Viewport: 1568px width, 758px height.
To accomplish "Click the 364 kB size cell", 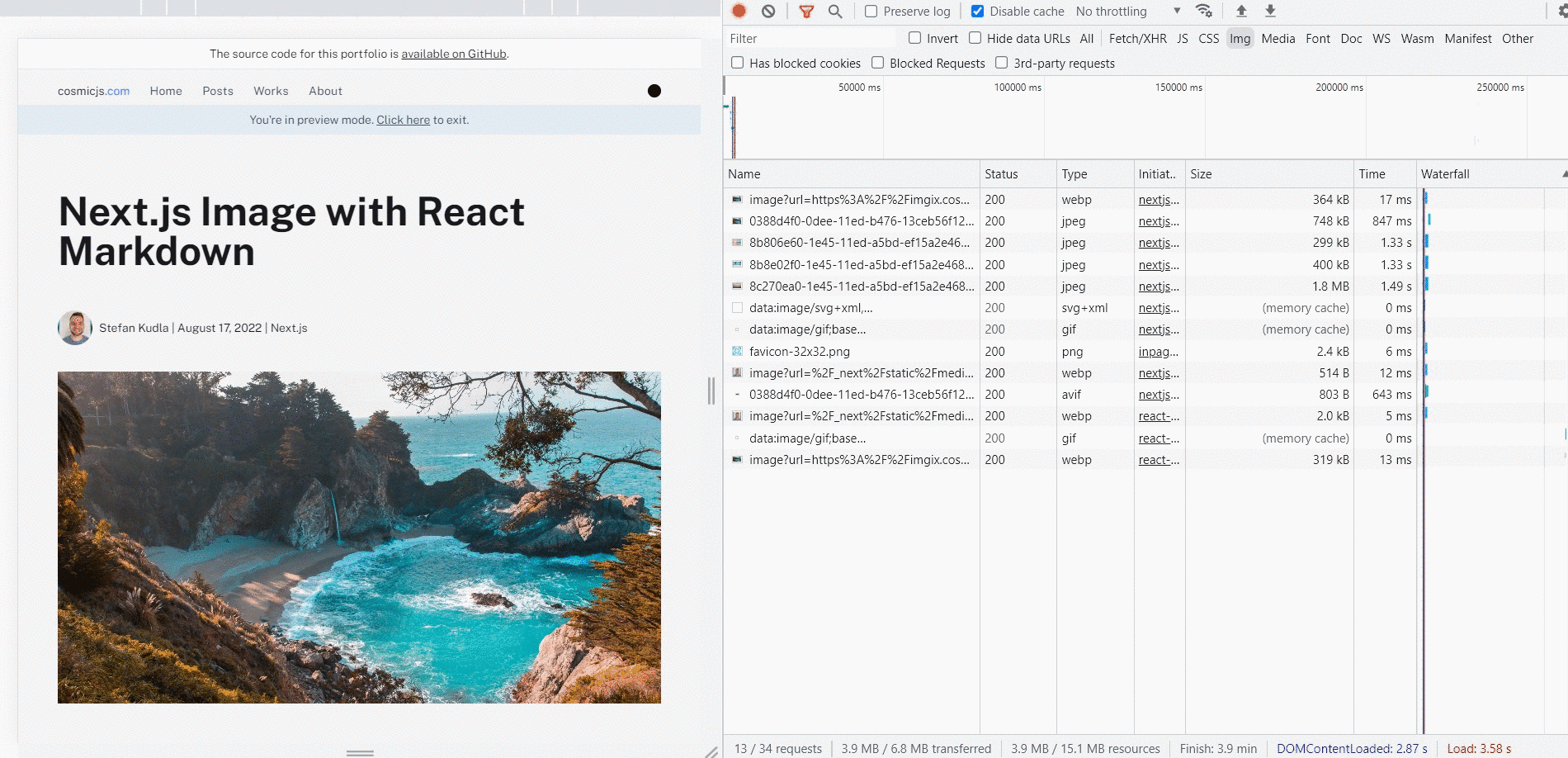I will coord(1268,200).
